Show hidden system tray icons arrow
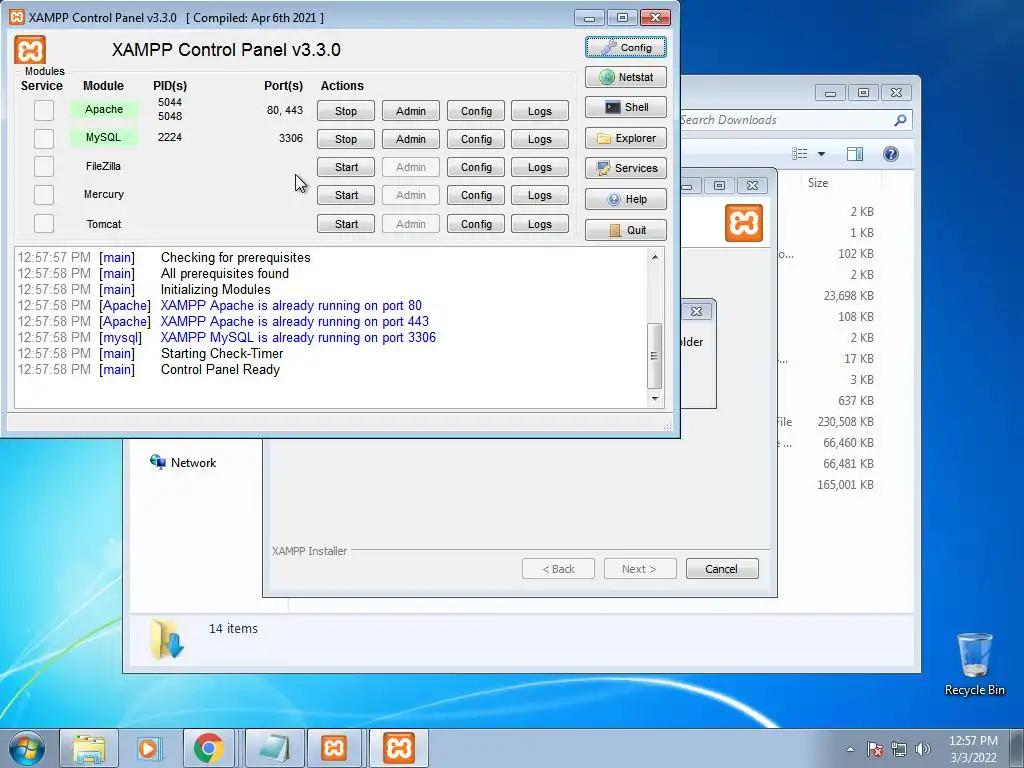The height and width of the screenshot is (768, 1024). coord(850,749)
